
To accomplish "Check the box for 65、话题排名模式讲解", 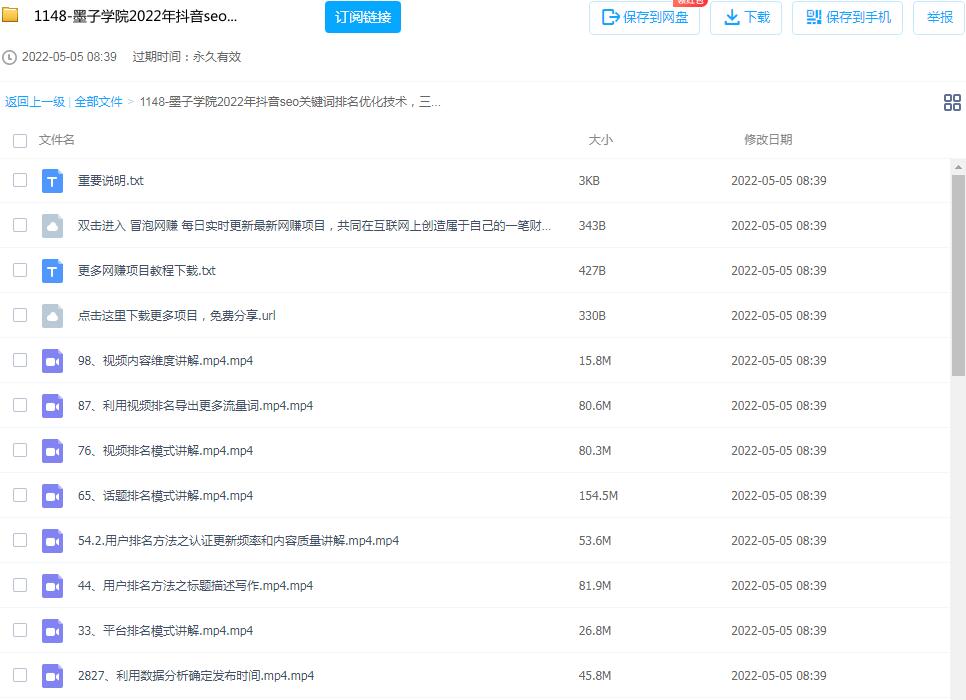I will click(20, 495).
